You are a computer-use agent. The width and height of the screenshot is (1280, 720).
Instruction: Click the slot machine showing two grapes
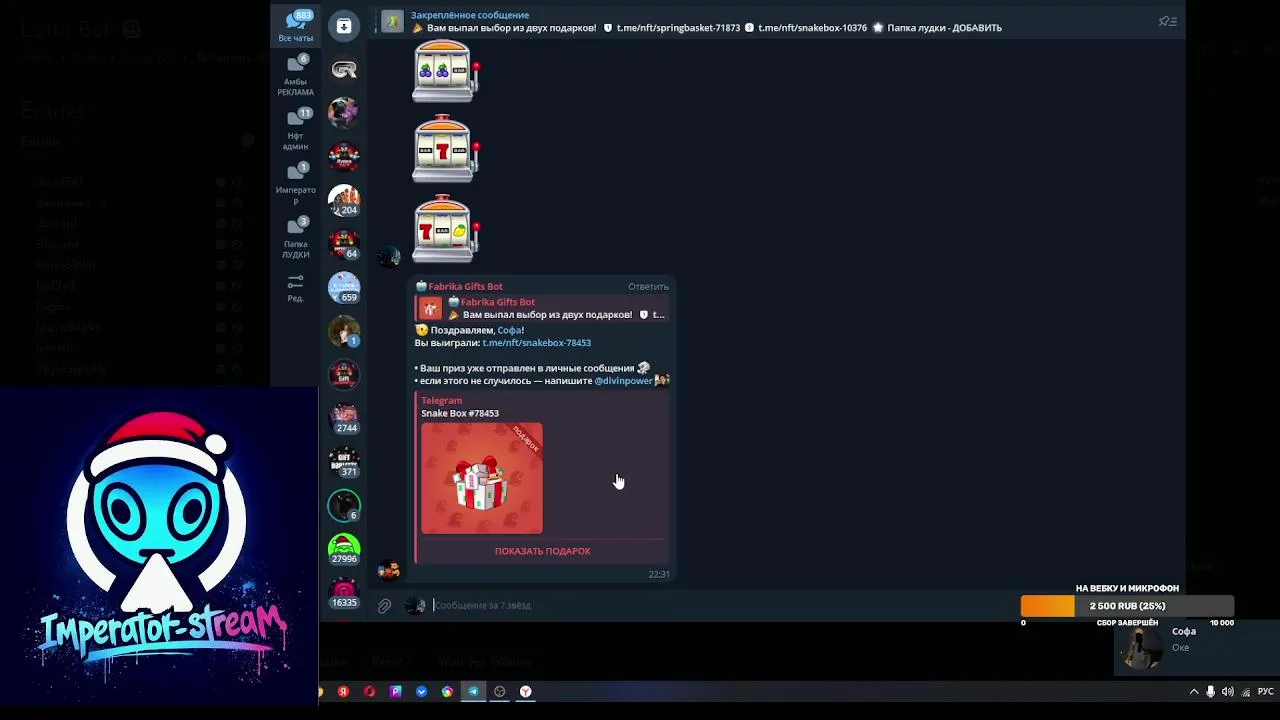pyautogui.click(x=445, y=71)
